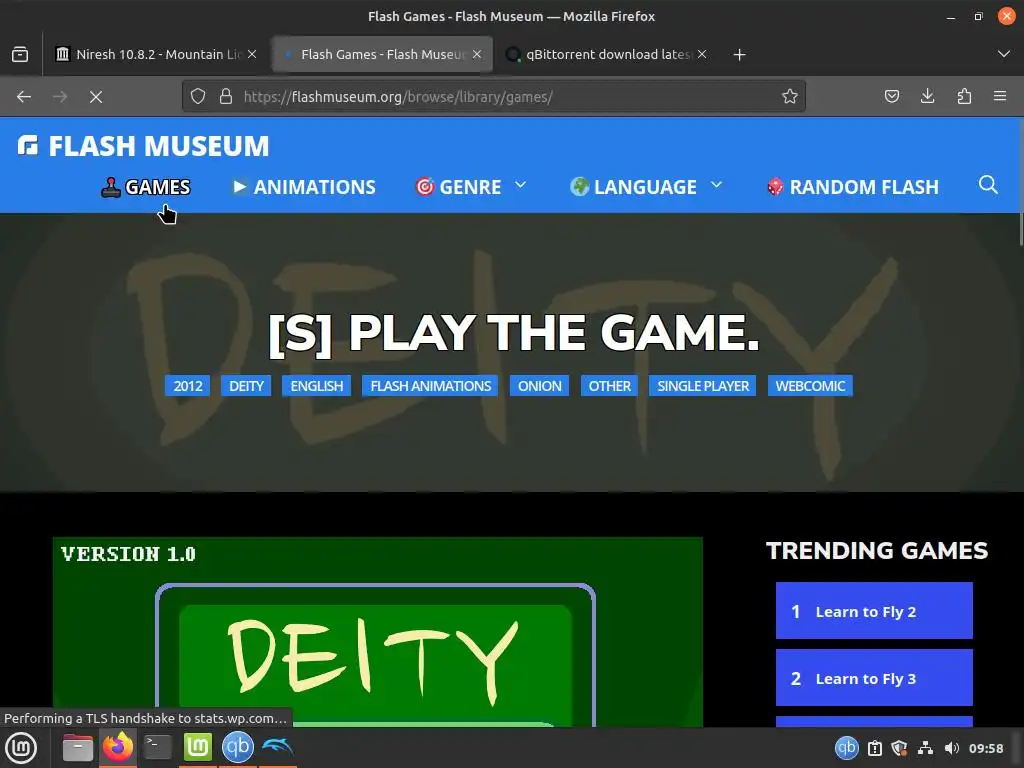Click the 2012 tag

[188, 386]
